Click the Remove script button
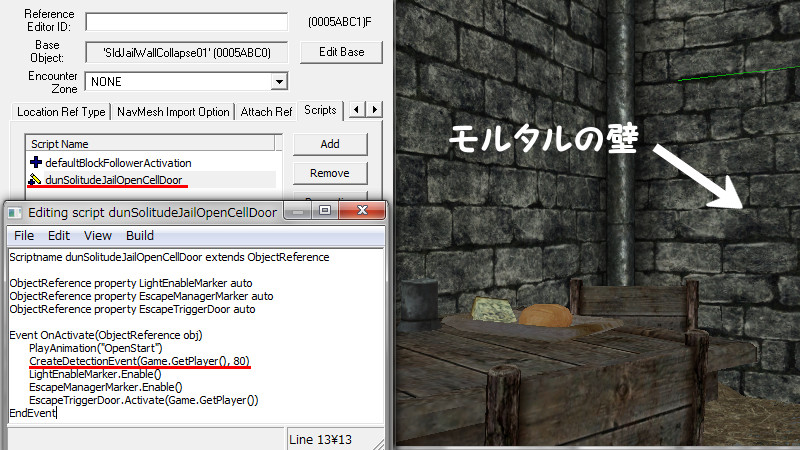The height and width of the screenshot is (450, 800). 330,173
